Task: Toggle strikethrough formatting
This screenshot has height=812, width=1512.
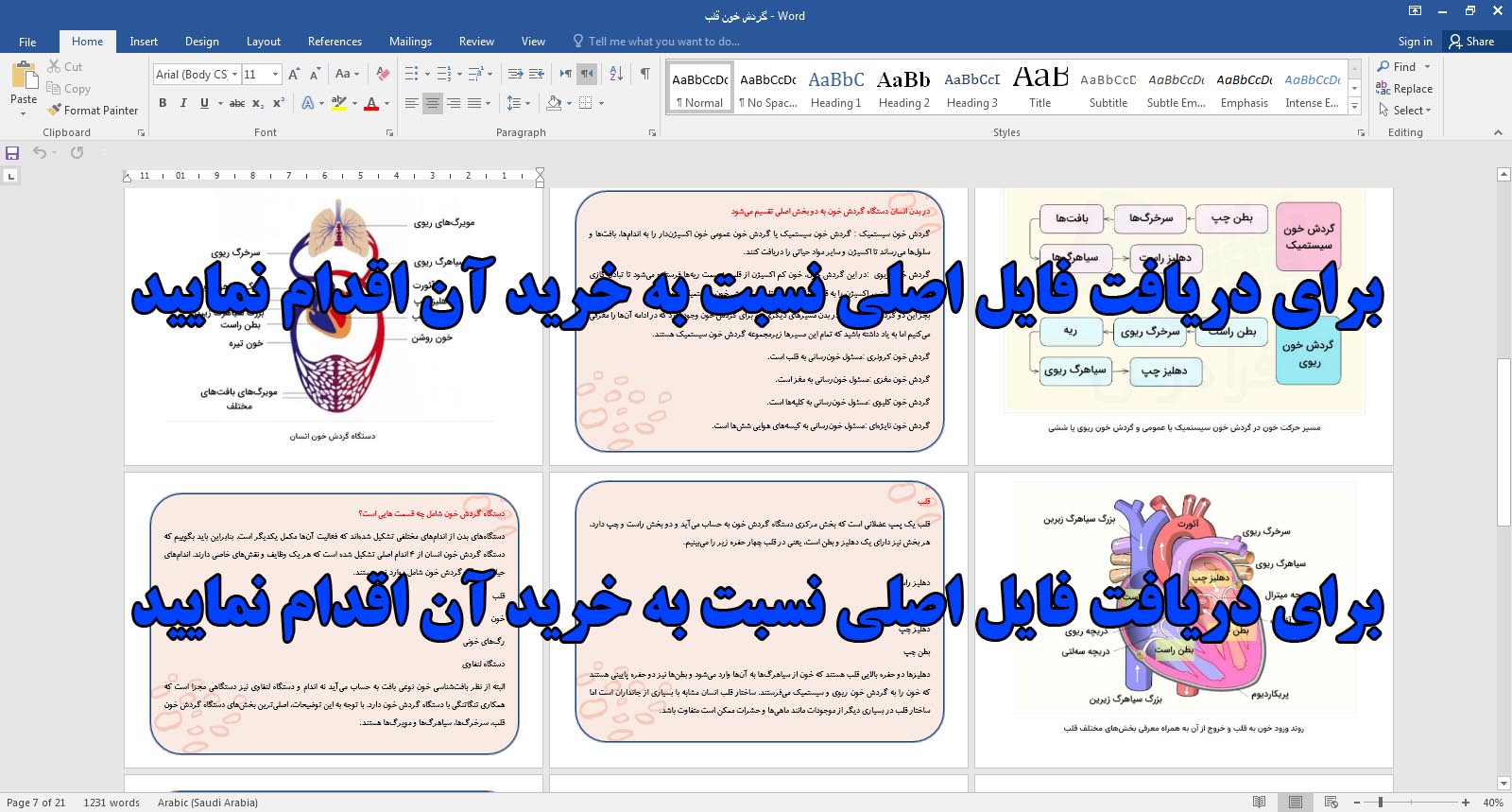Action: pos(237,103)
